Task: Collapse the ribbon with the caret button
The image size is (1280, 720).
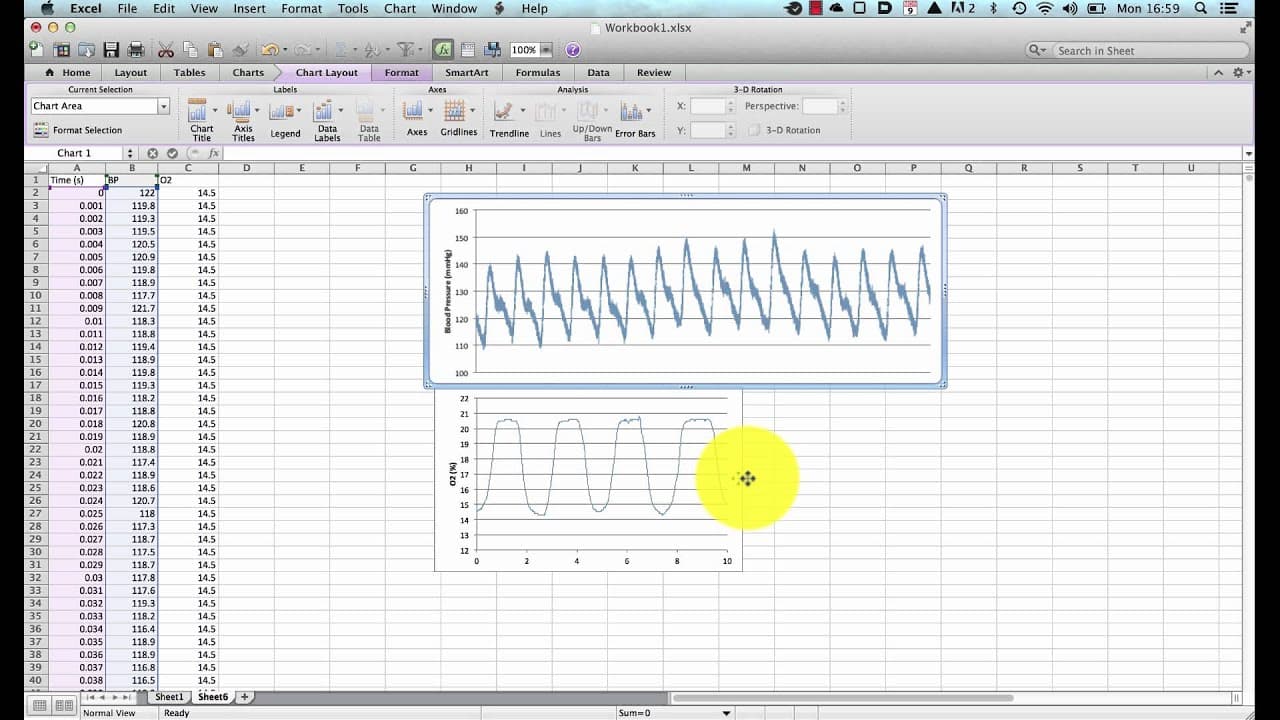Action: [x=1218, y=72]
